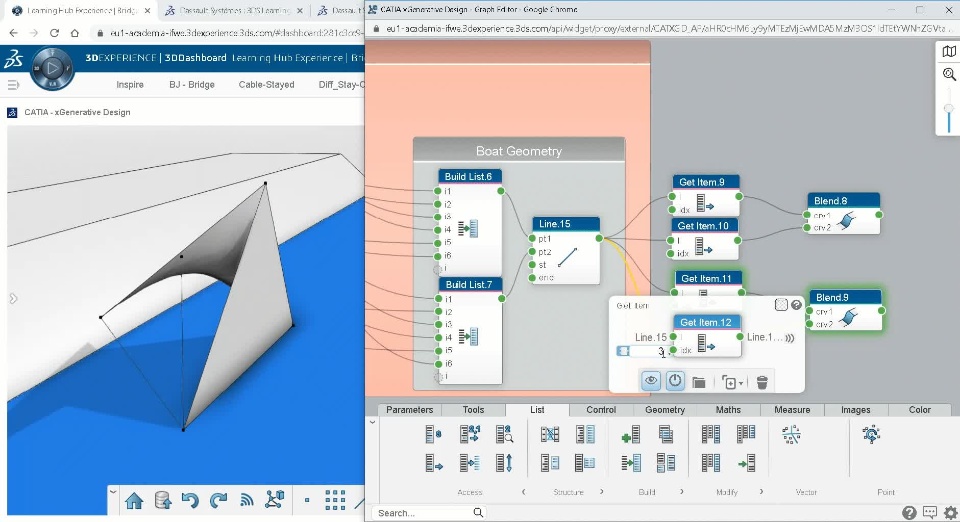Toggle the power activate button in the popup

(675, 381)
